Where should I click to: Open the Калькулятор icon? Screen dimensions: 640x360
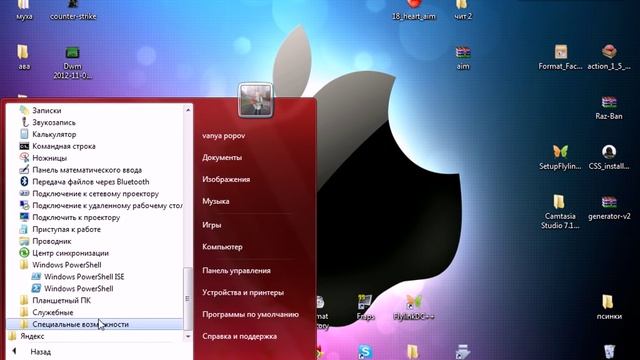click(24, 134)
